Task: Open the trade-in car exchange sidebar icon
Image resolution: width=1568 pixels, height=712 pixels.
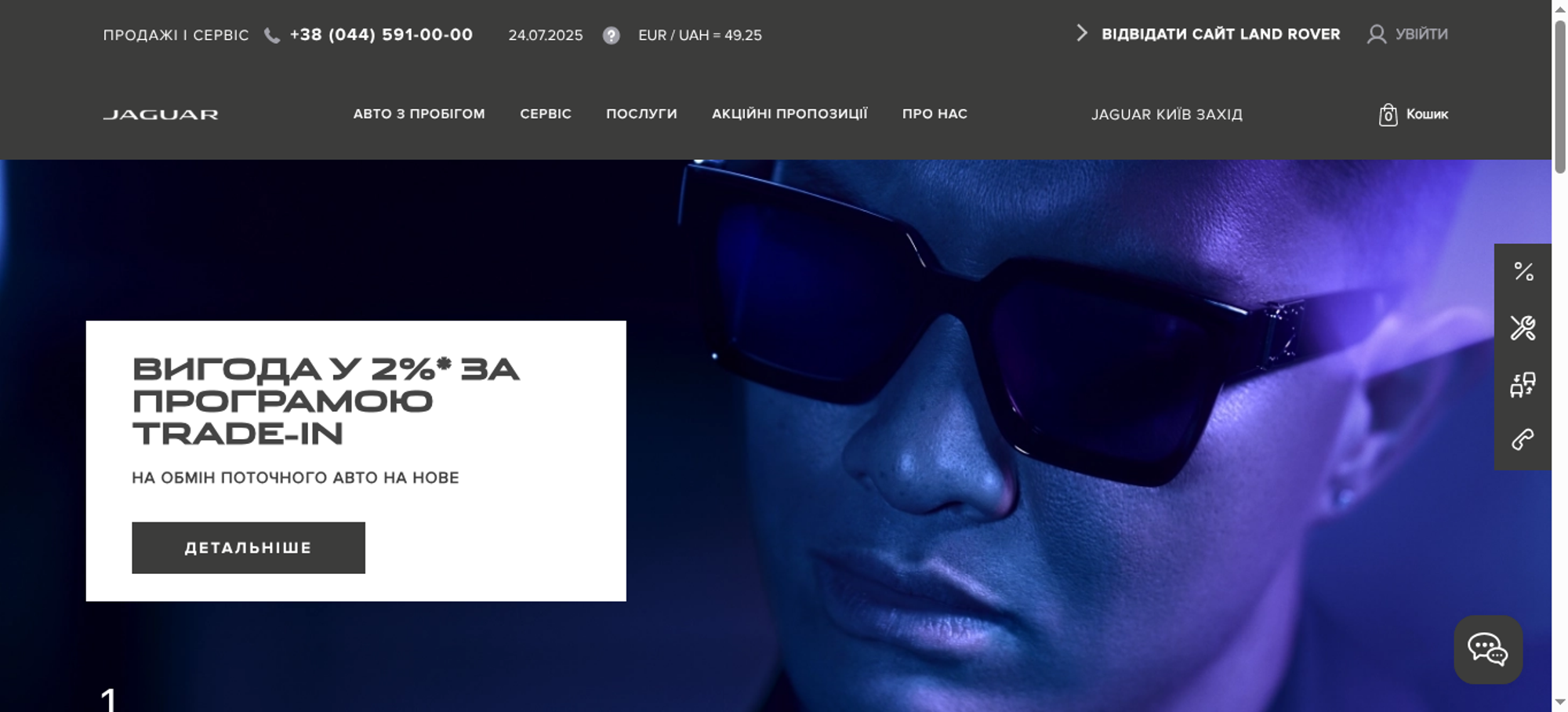Action: [x=1523, y=384]
